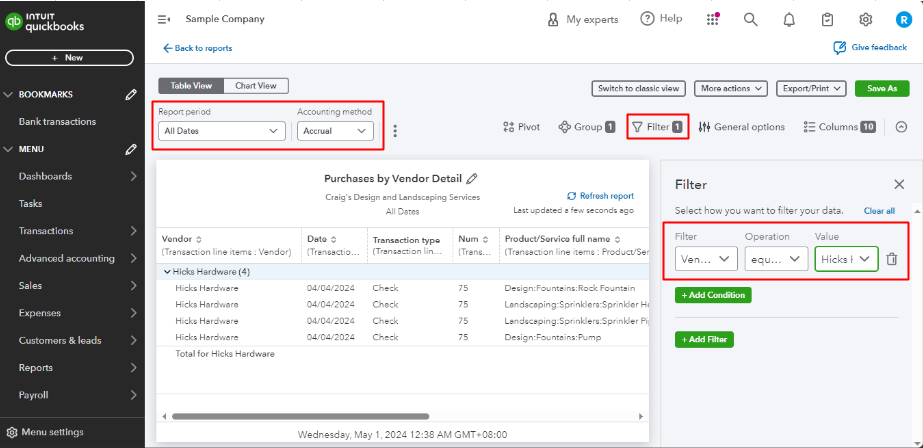923x448 pixels.
Task: Delete the filter condition with the trash icon
Action: [892, 259]
